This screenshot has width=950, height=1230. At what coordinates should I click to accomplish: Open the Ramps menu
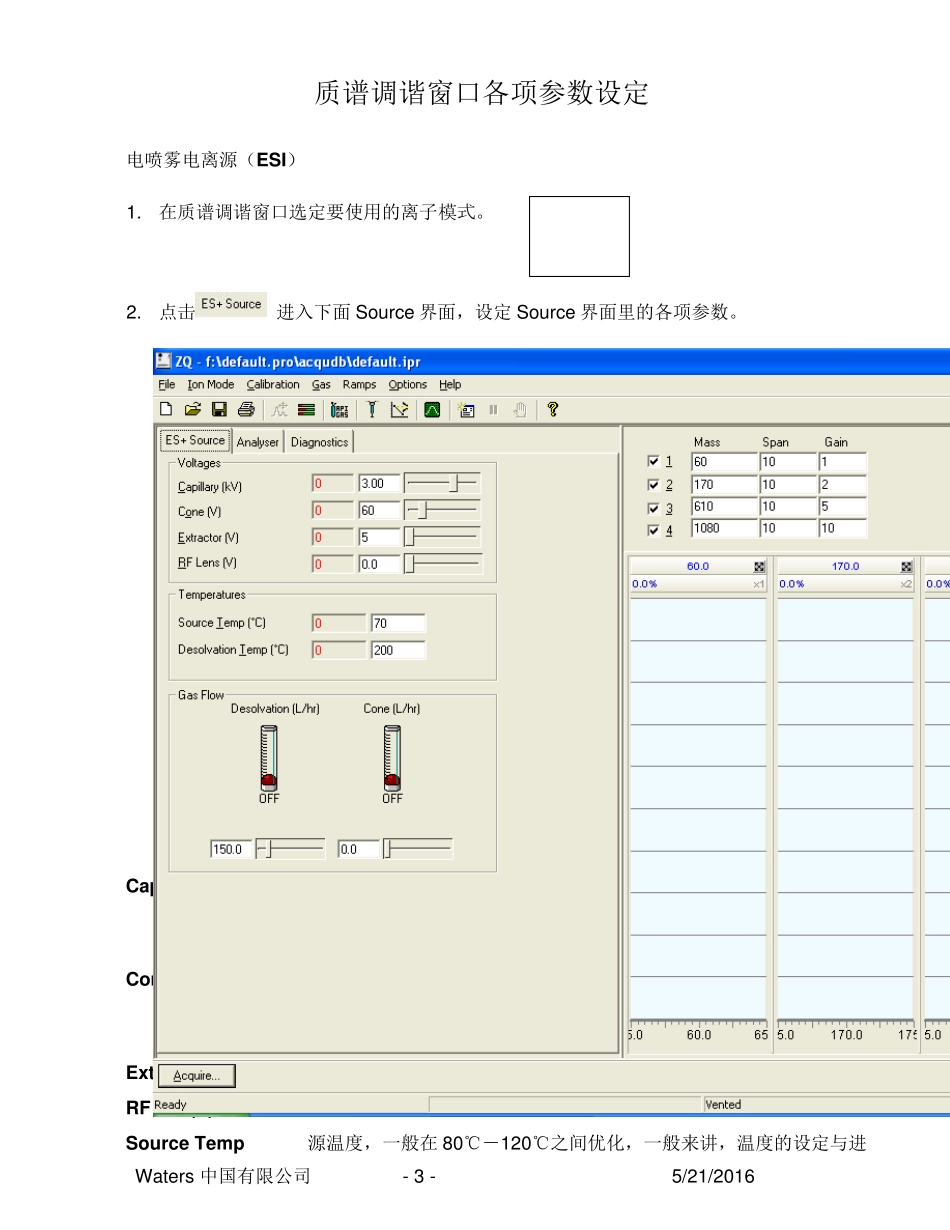click(359, 384)
